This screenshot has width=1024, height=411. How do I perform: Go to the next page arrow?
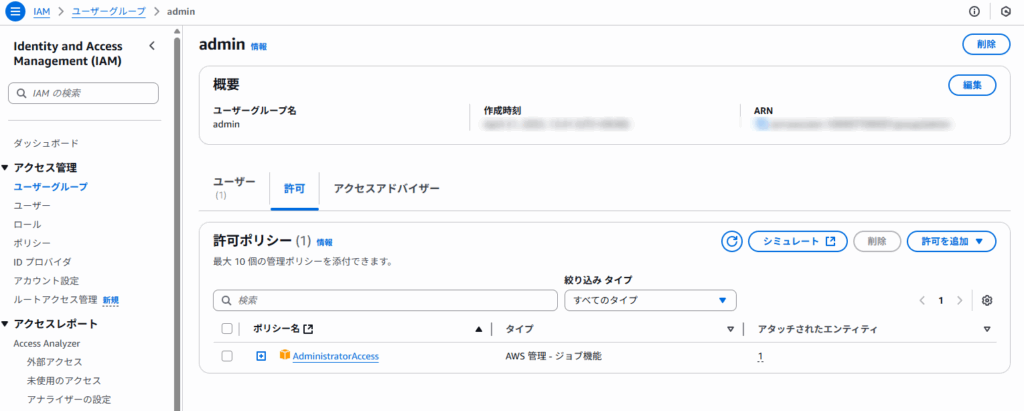tap(959, 301)
